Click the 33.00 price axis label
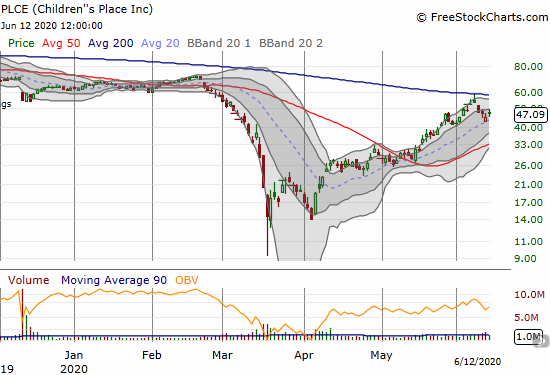Screen dimensions: 550x375 pyautogui.click(x=529, y=144)
